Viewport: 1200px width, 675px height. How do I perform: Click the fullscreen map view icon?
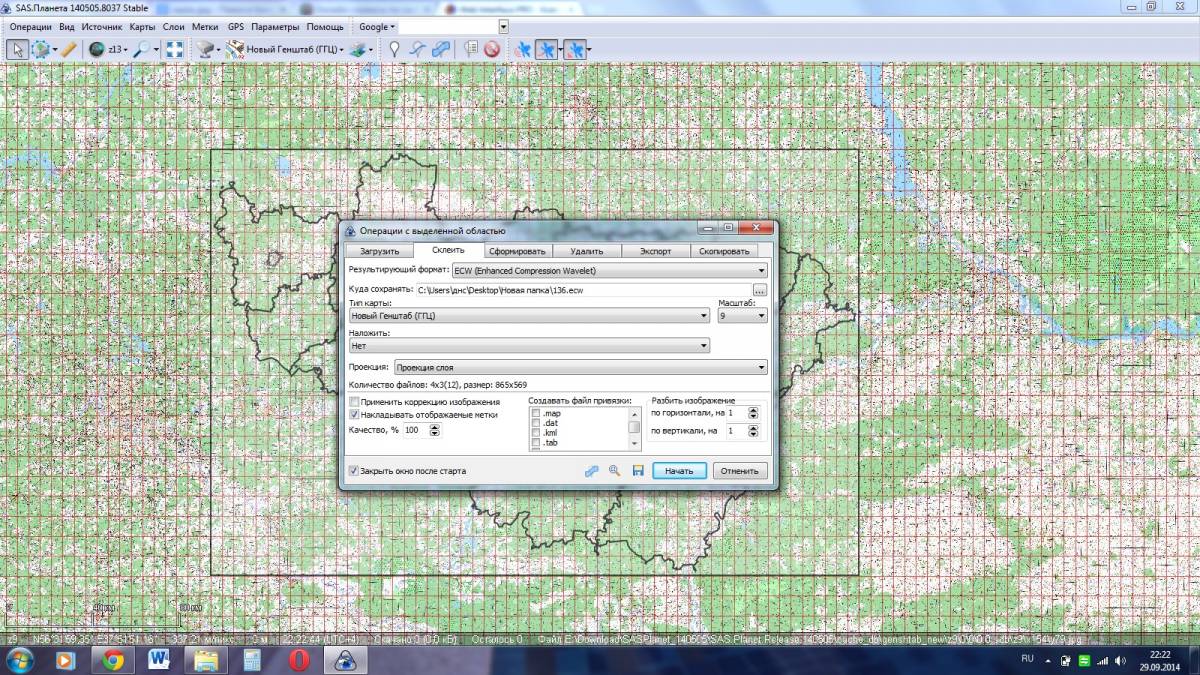(174, 49)
